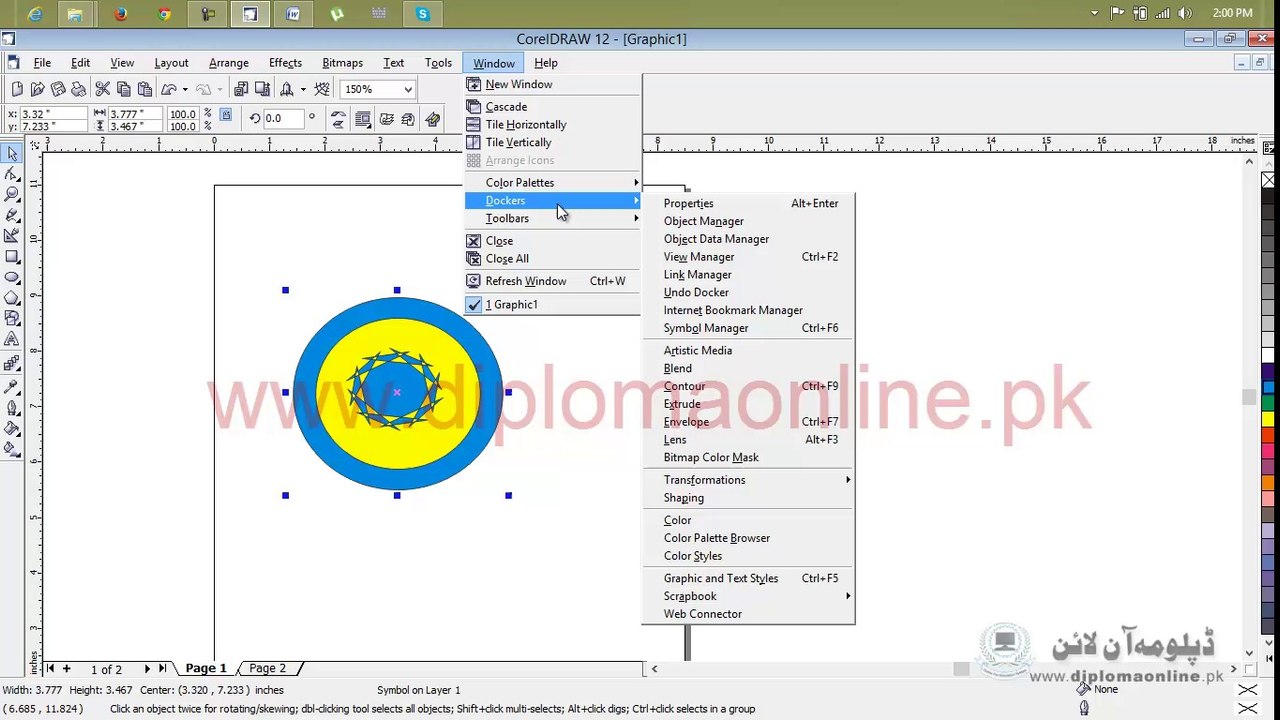Click the Cut scissors icon
Image resolution: width=1280 pixels, height=720 pixels.
[103, 89]
